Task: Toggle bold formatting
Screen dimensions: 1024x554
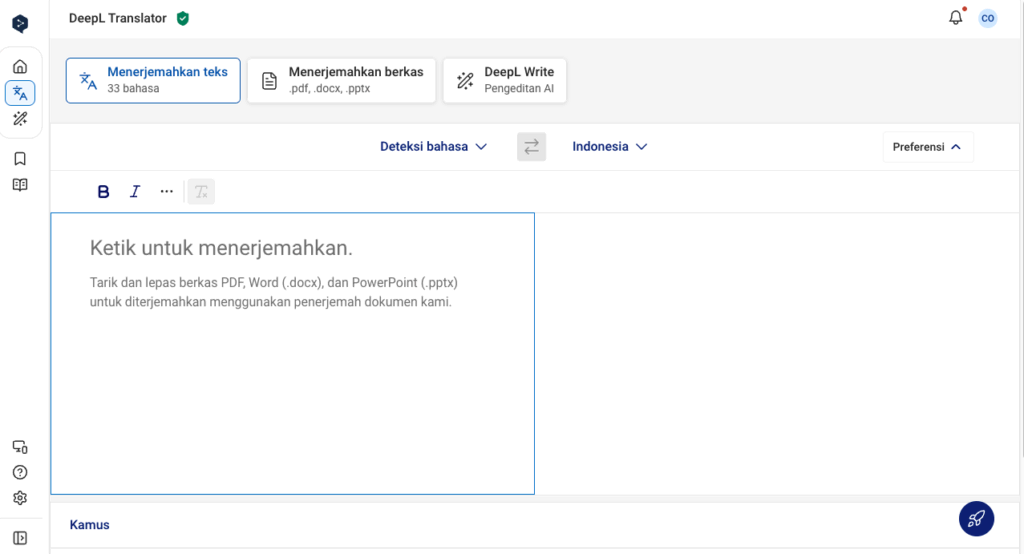Action: click(103, 192)
